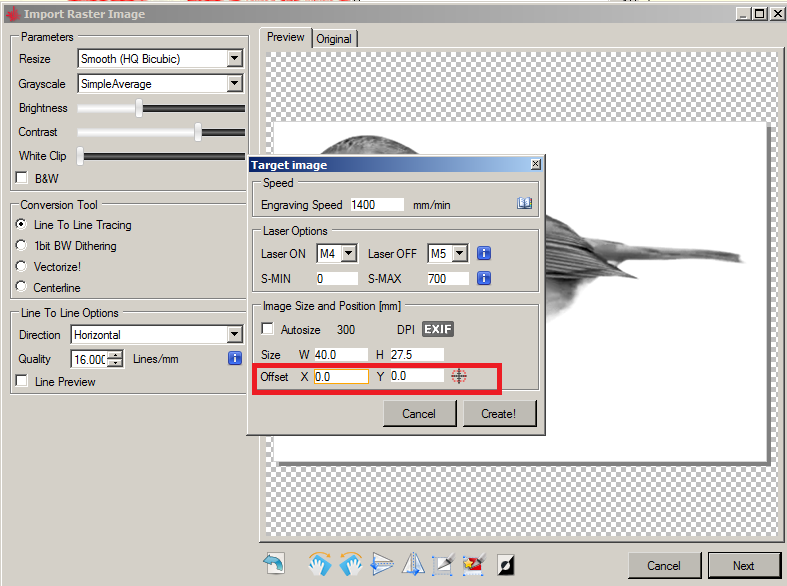Screen dimensions: 787x586
Task: Click the S-MIN input field
Action: [337, 278]
